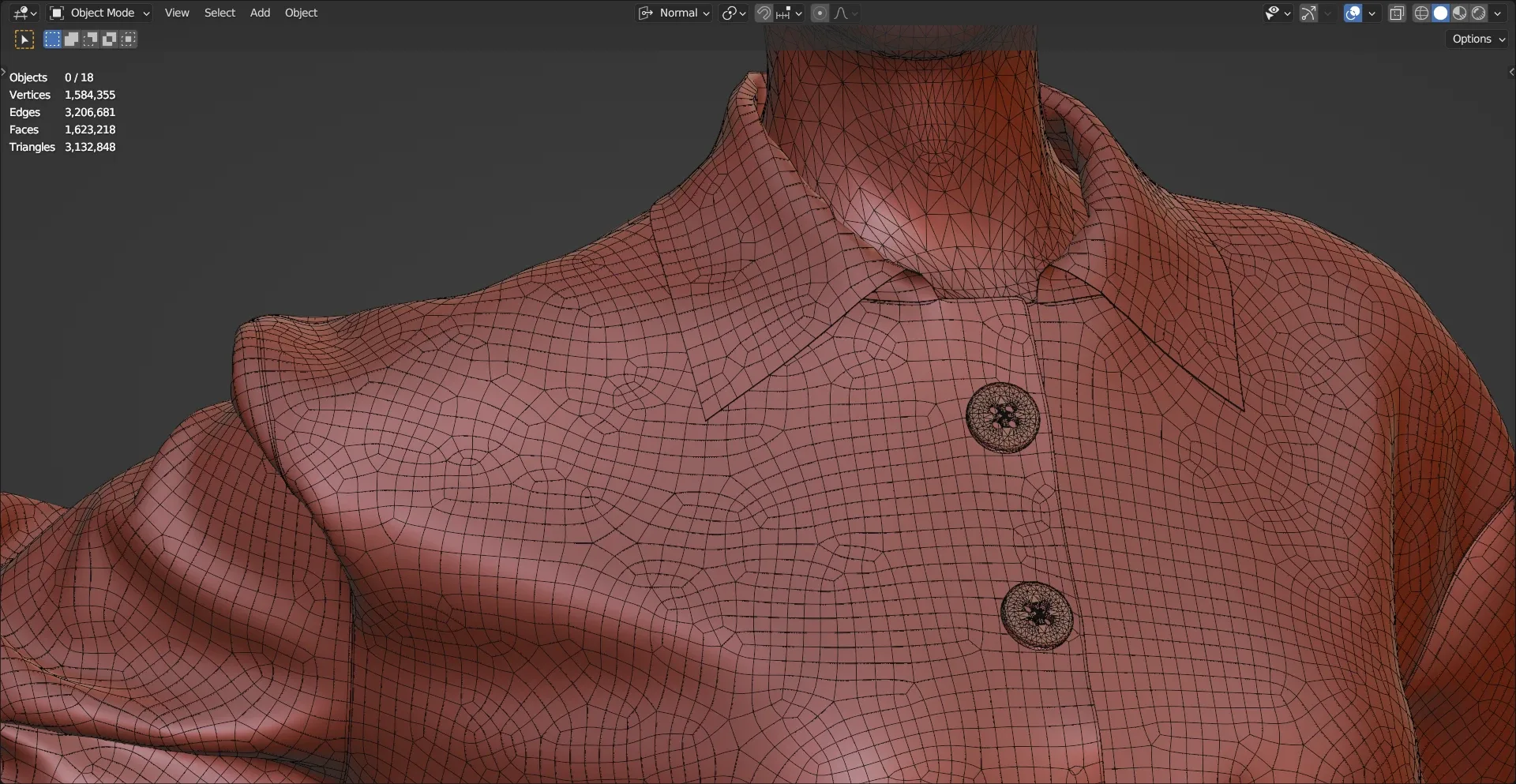Open the viewport shading options dropdown
The height and width of the screenshot is (784, 1516).
click(1498, 13)
